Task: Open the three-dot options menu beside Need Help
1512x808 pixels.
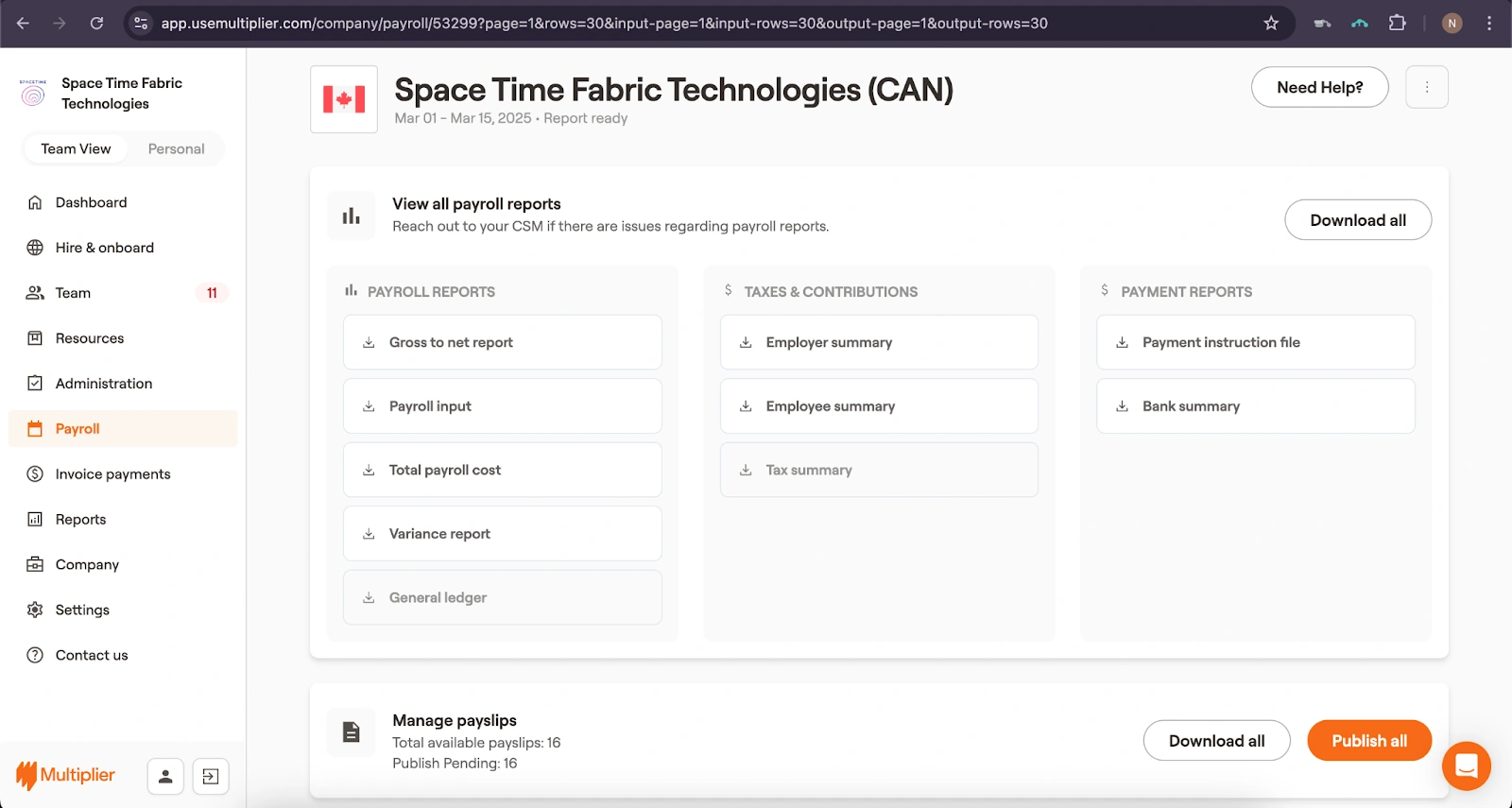Action: pos(1427,87)
